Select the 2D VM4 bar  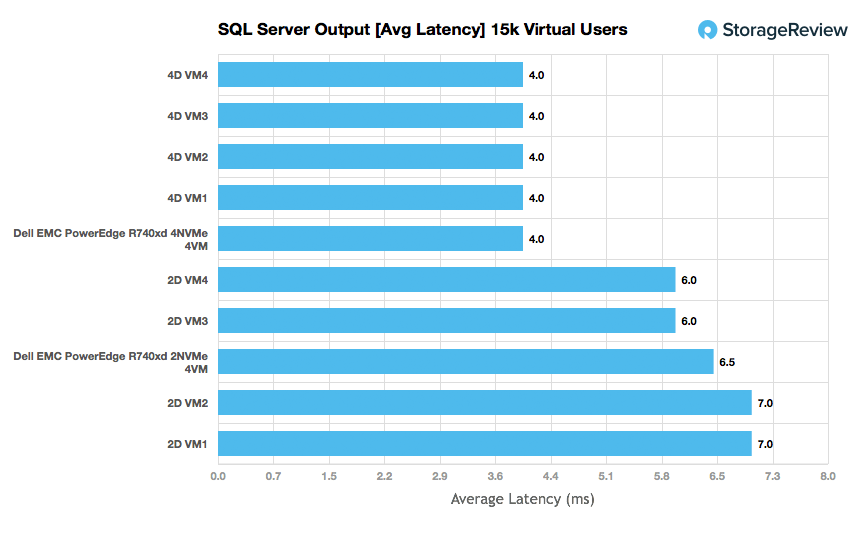click(447, 280)
